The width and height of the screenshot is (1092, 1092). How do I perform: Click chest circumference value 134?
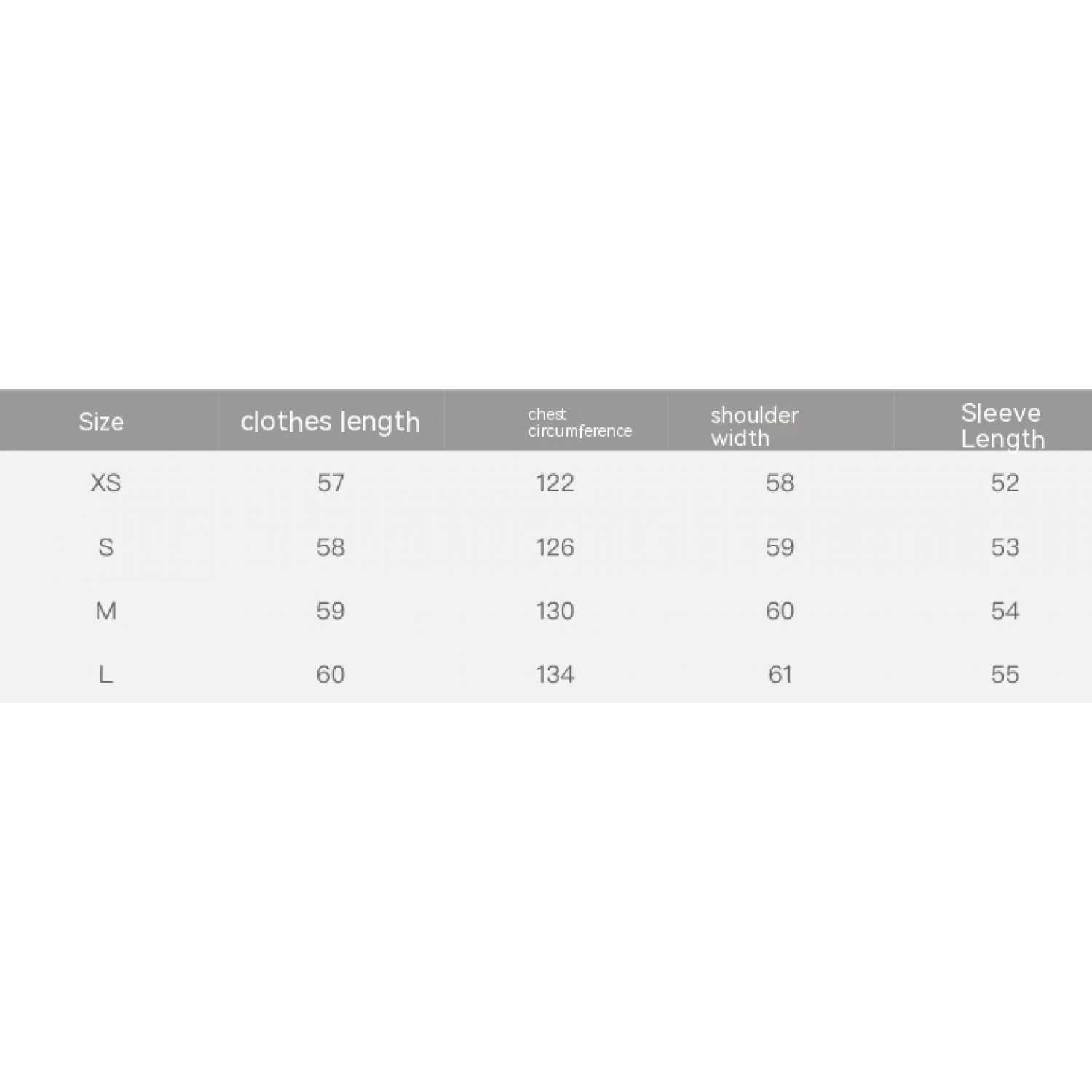[555, 674]
